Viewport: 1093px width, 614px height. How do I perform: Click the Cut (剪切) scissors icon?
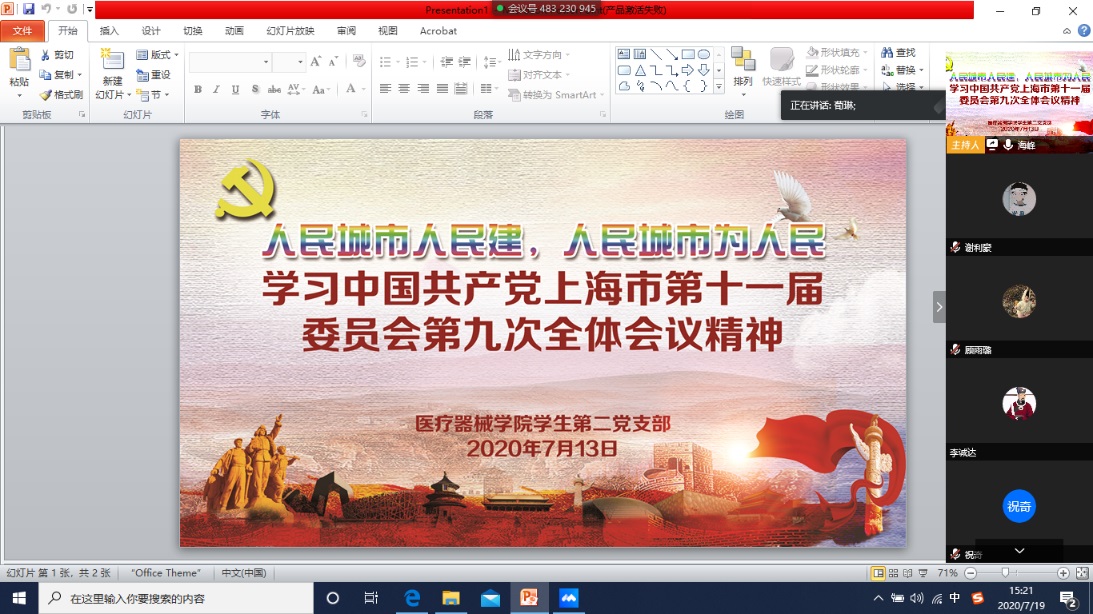[x=45, y=55]
